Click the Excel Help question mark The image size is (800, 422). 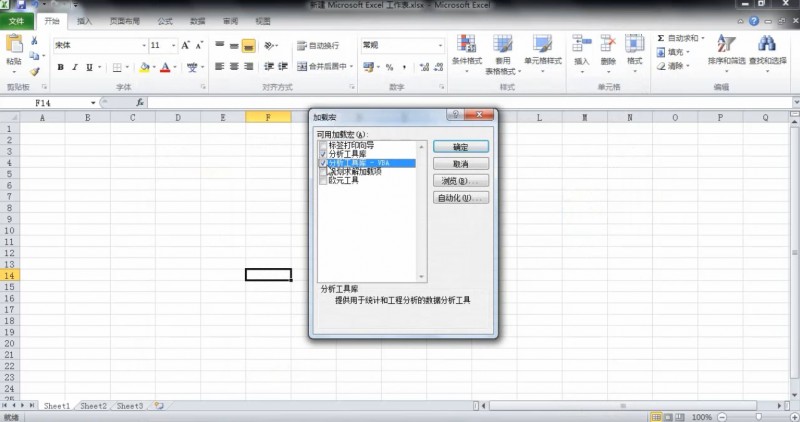(754, 21)
